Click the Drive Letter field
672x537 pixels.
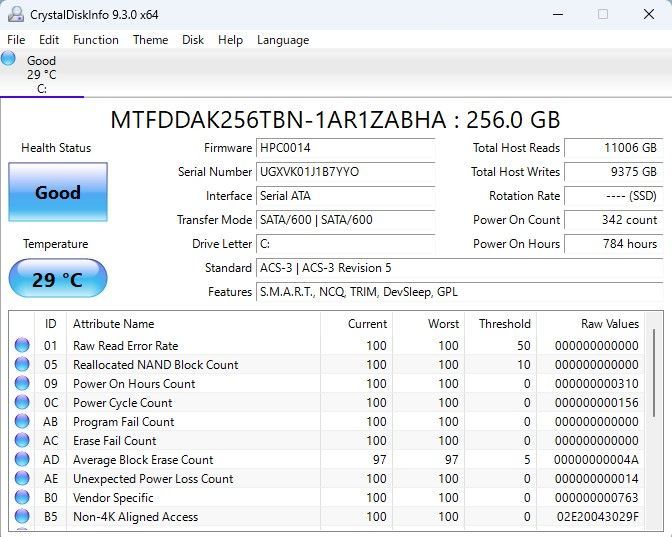(345, 244)
